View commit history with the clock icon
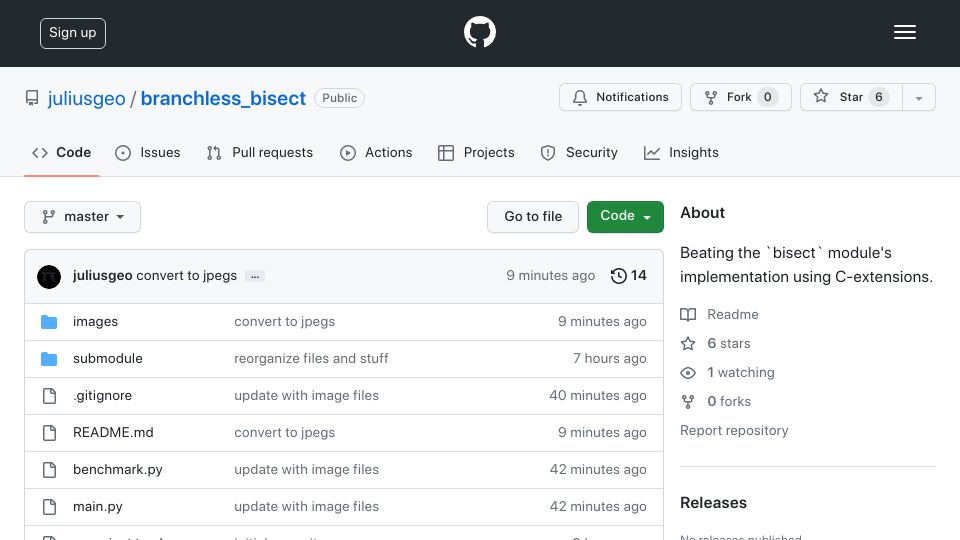 618,276
